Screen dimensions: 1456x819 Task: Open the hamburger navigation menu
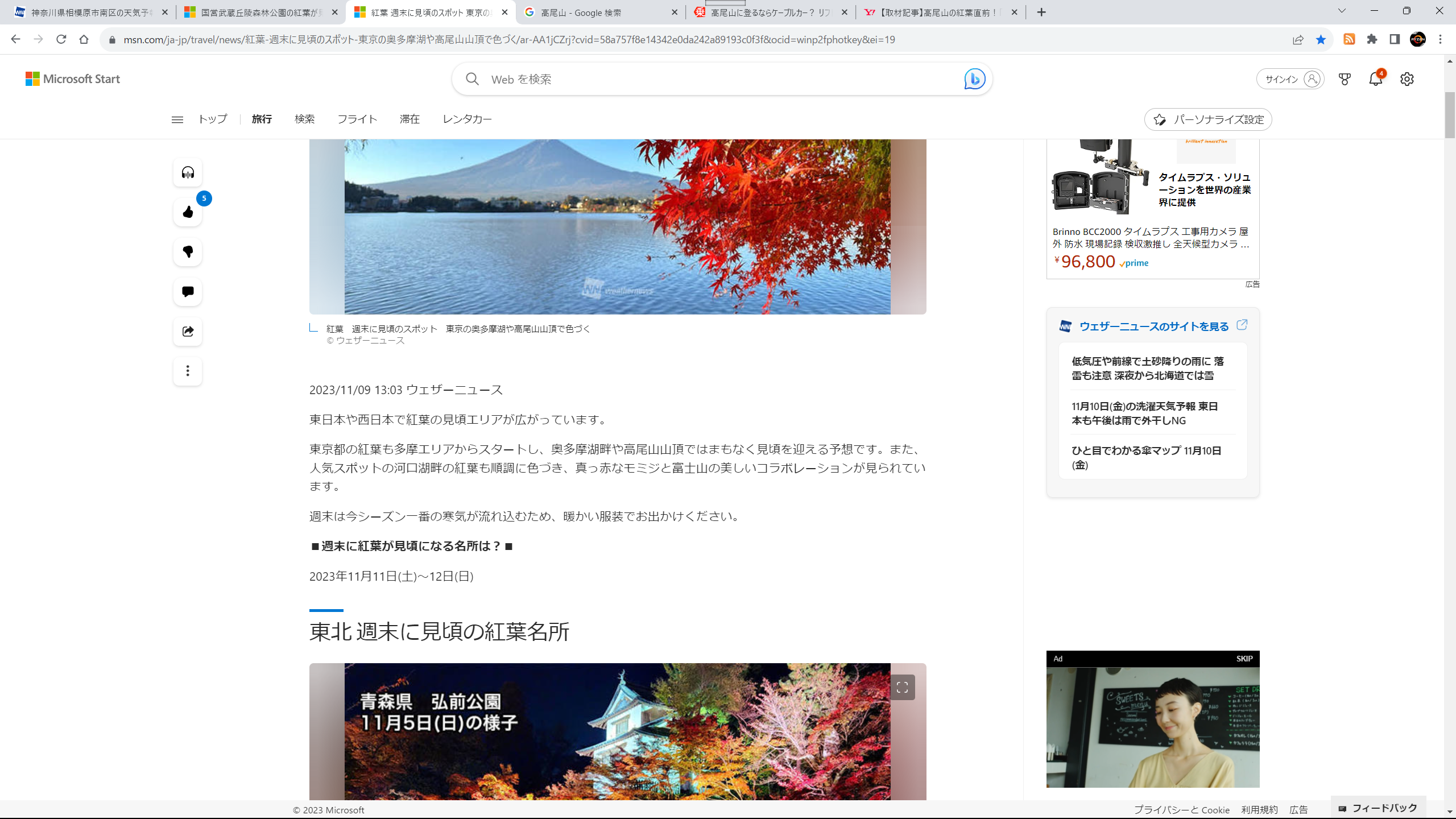pos(177,119)
